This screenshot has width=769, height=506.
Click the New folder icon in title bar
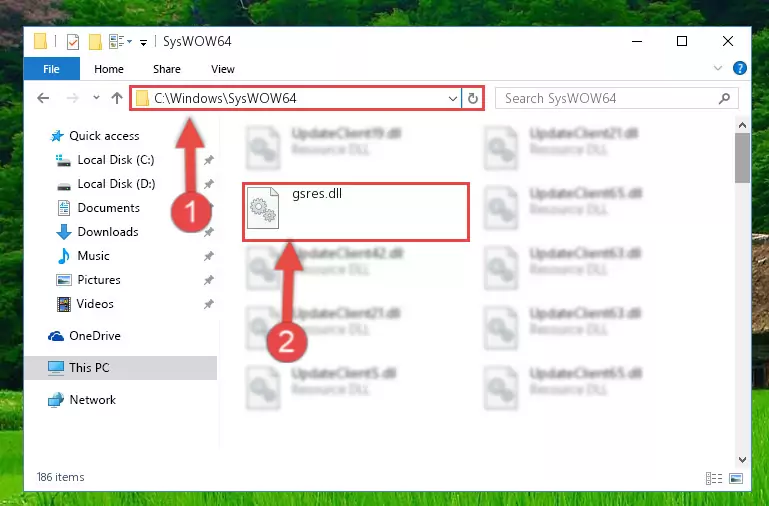tap(95, 42)
